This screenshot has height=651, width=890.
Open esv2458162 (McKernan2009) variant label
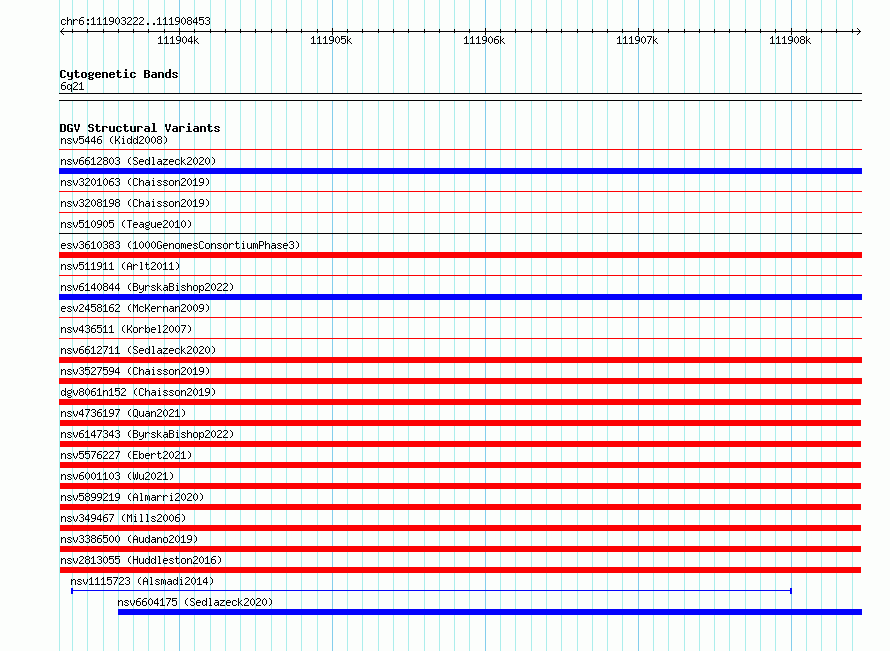135,308
